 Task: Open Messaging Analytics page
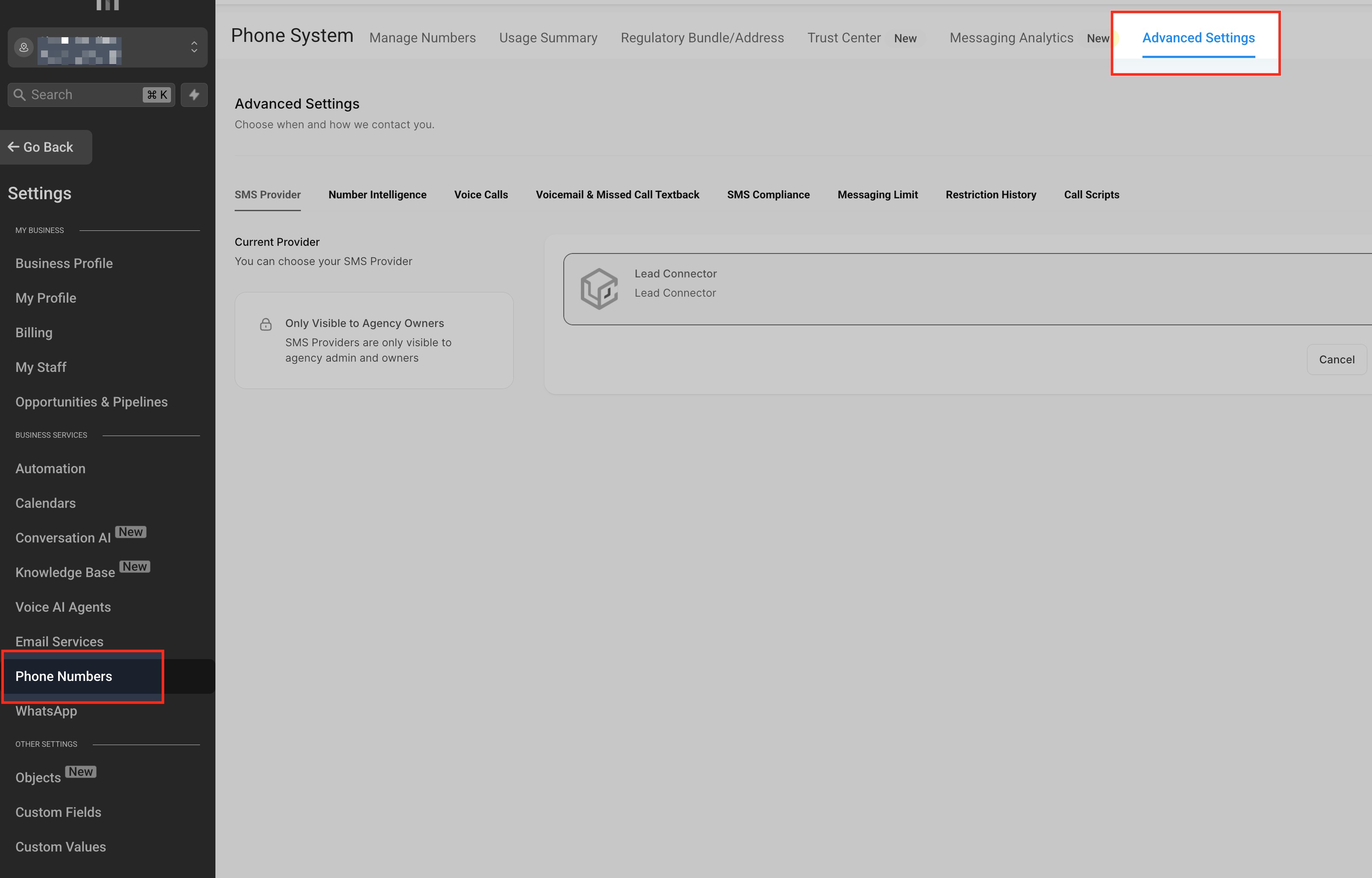point(1011,38)
